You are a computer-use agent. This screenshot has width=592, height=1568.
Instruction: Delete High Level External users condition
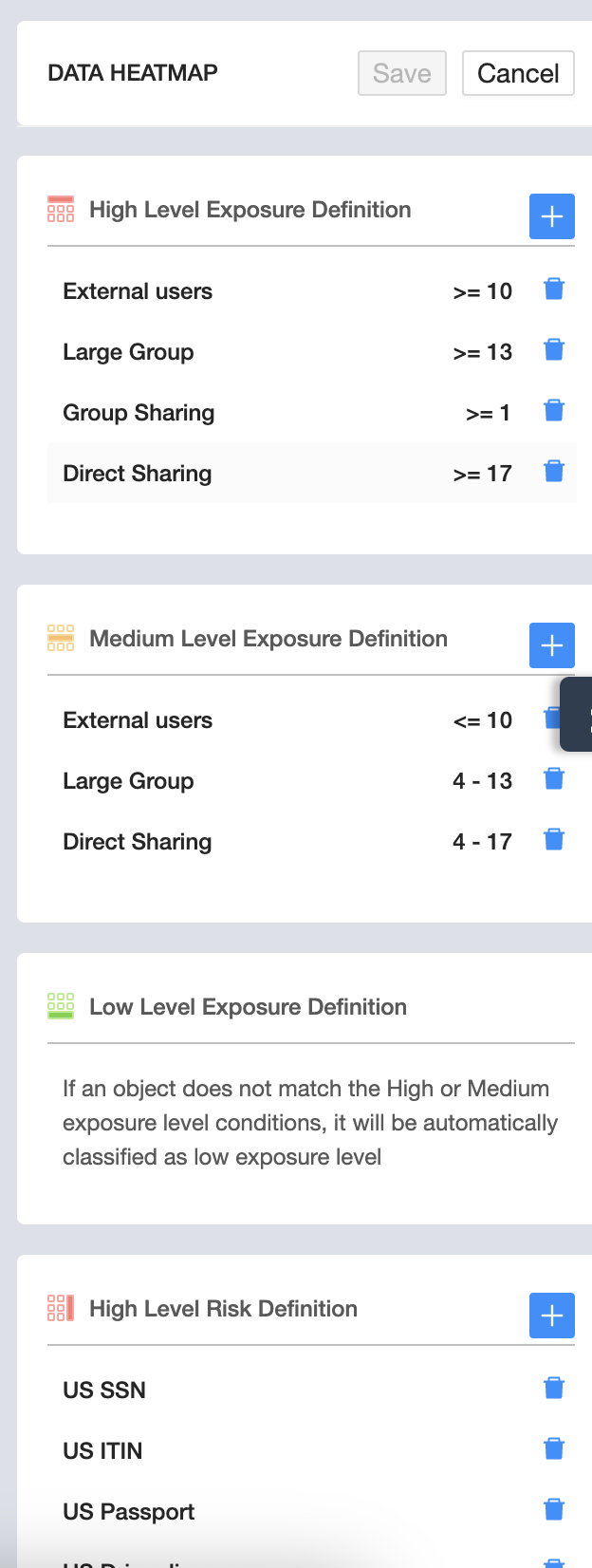(x=554, y=289)
